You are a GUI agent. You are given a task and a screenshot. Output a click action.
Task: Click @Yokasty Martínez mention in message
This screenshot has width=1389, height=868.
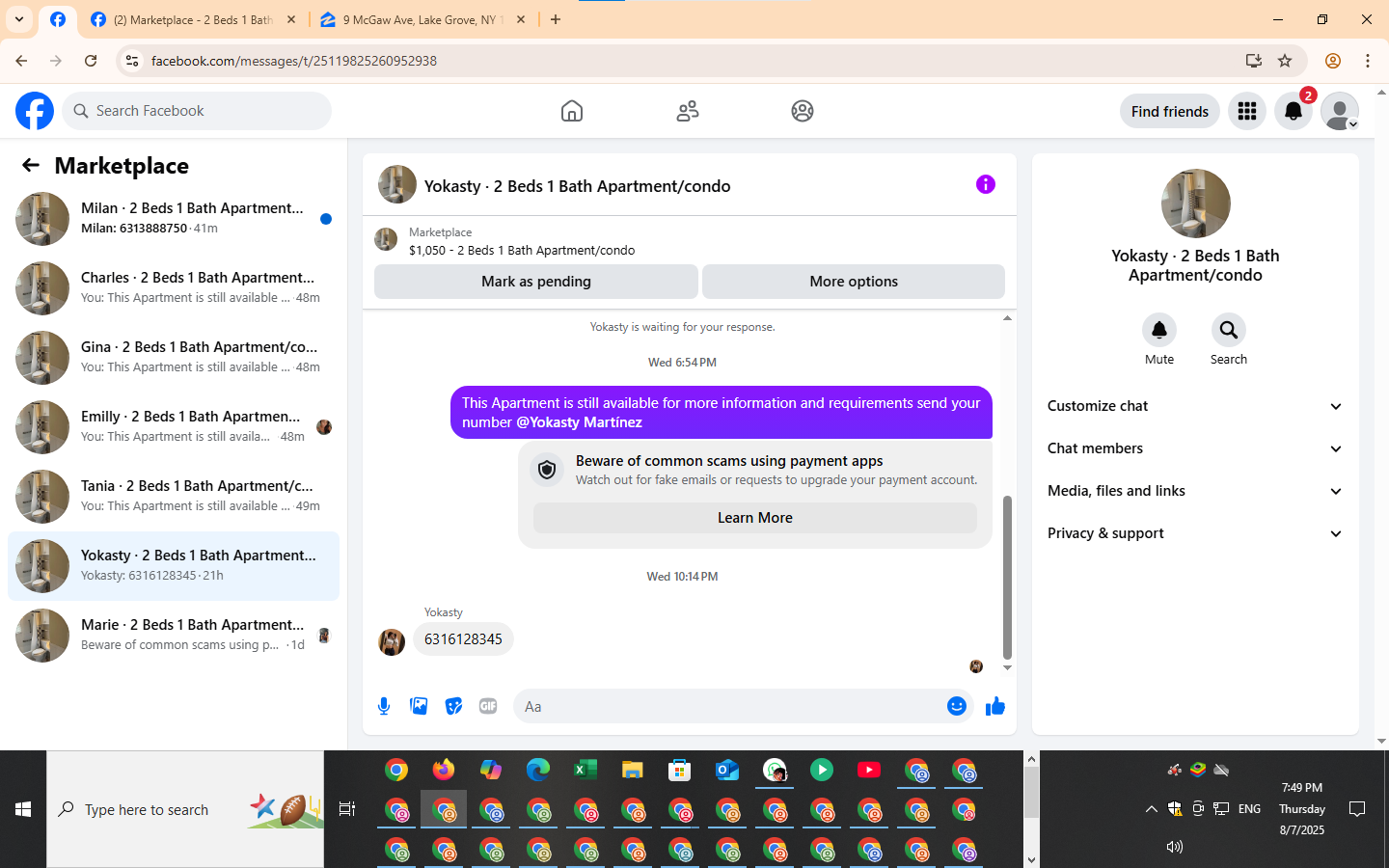(x=579, y=422)
